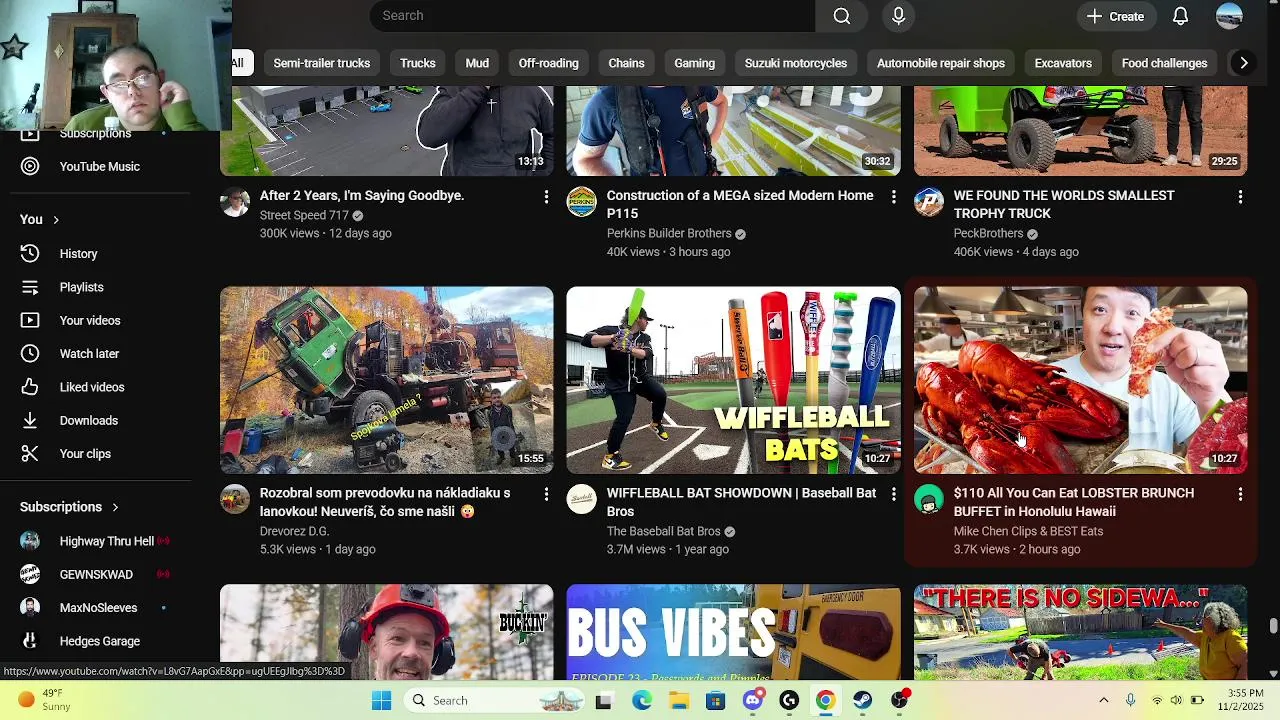Image resolution: width=1280 pixels, height=720 pixels.
Task: Open File Explorer from taskbar
Action: 679,701
